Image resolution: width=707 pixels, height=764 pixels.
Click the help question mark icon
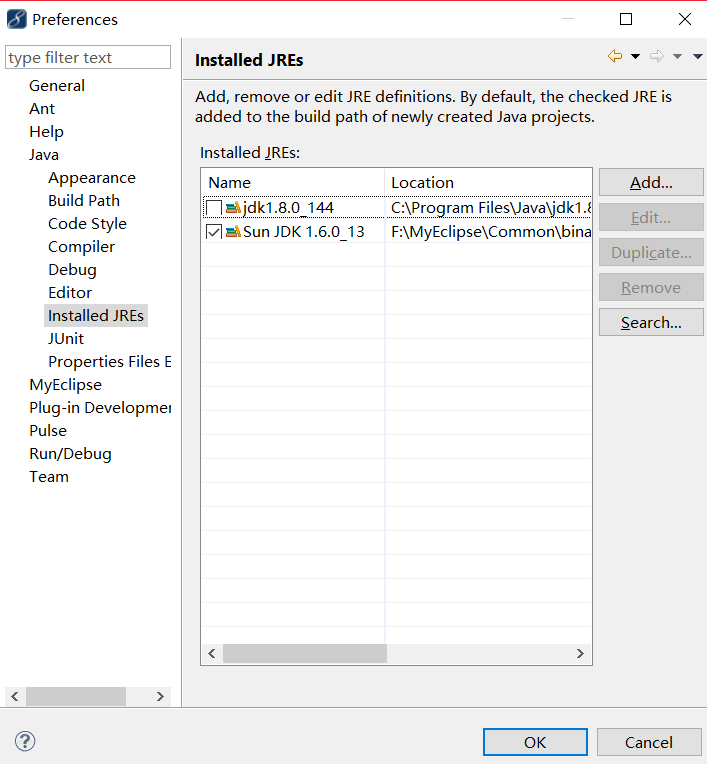coord(25,741)
